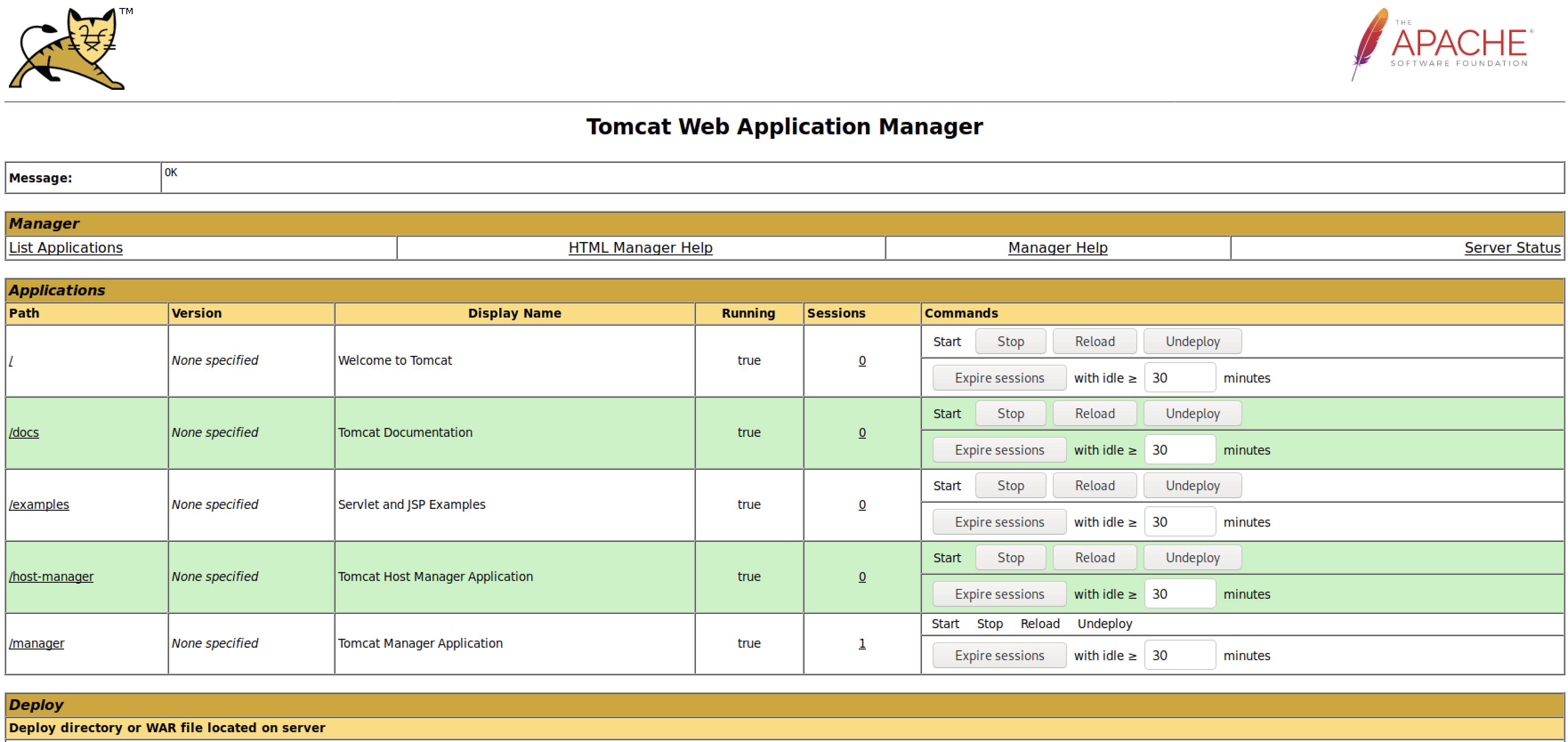1568x742 pixels.
Task: Open the /examples path link
Action: (39, 504)
